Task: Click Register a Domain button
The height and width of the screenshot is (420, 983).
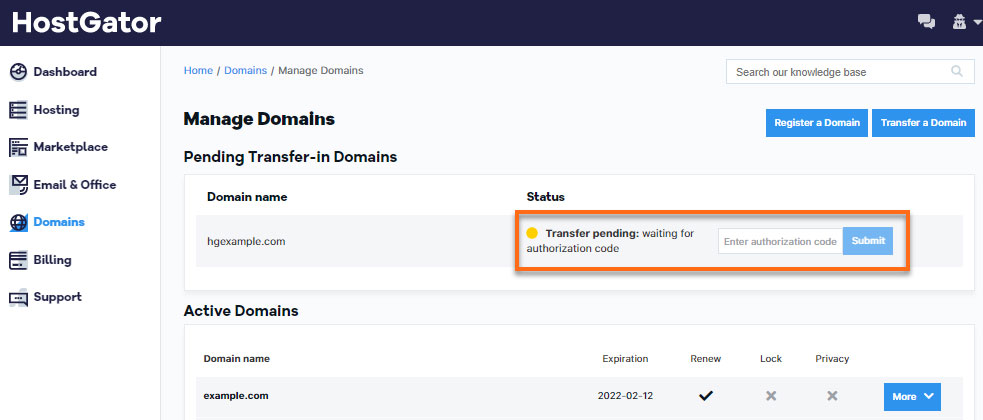Action: point(817,123)
